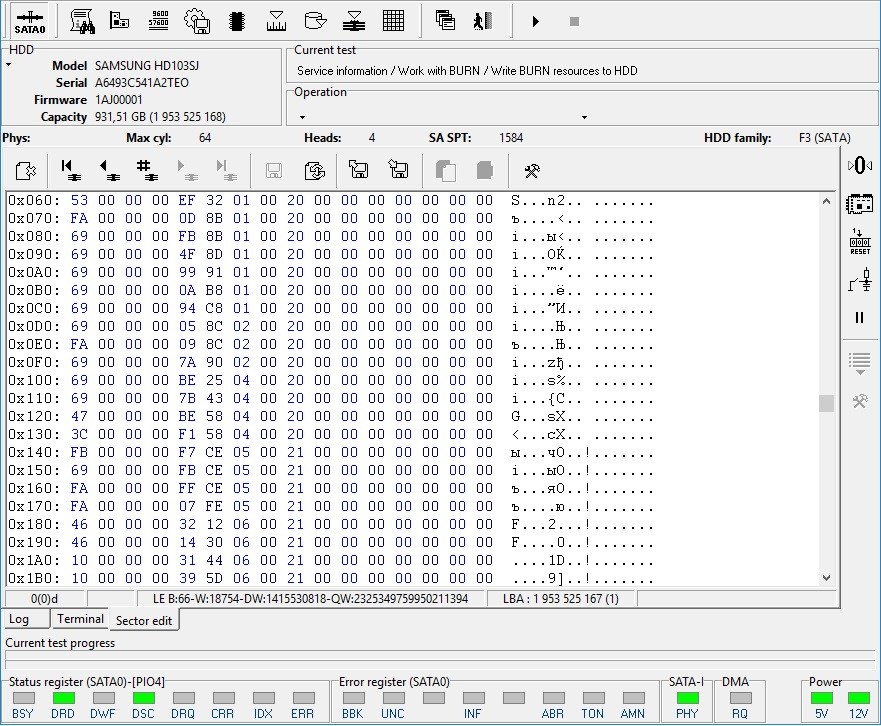Click the hex view scroll down arrow

tap(826, 578)
